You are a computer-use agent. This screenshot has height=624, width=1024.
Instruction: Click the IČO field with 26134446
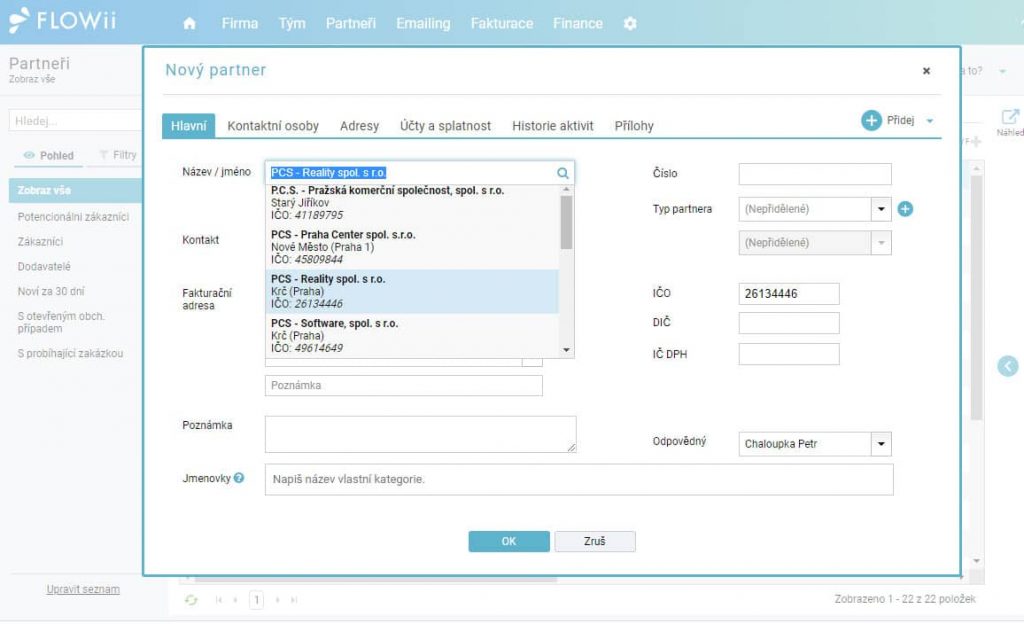pyautogui.click(x=789, y=294)
